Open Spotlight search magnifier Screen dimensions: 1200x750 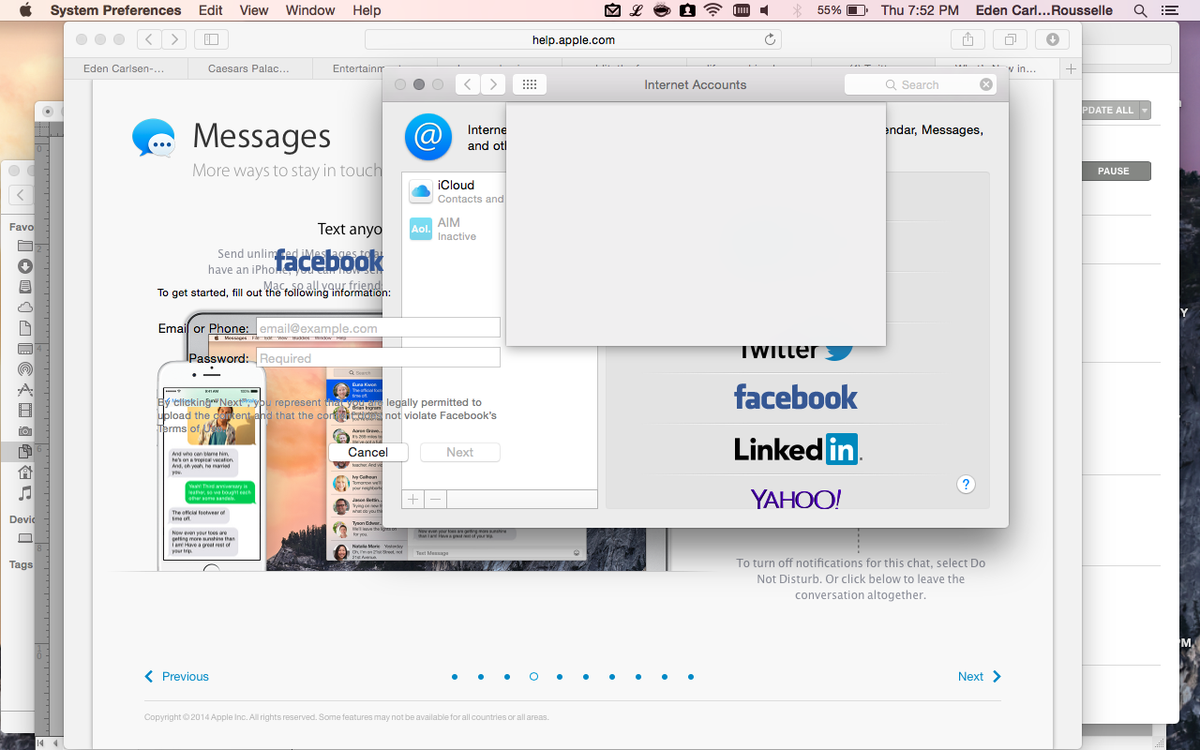(x=1141, y=10)
